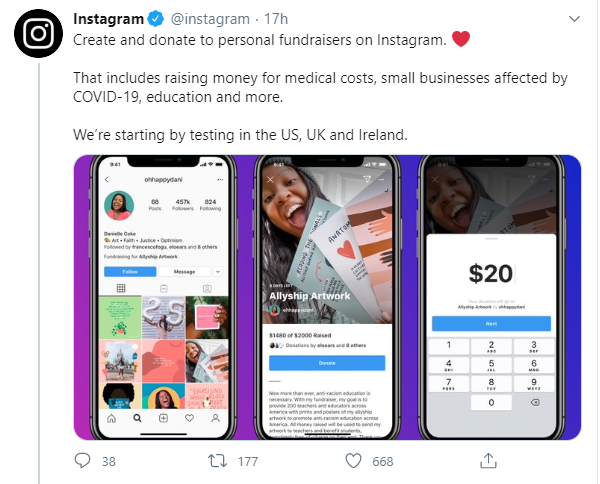This screenshot has height=484, width=600.
Task: Select the blue verified badge beside Instagram
Action: click(x=156, y=19)
